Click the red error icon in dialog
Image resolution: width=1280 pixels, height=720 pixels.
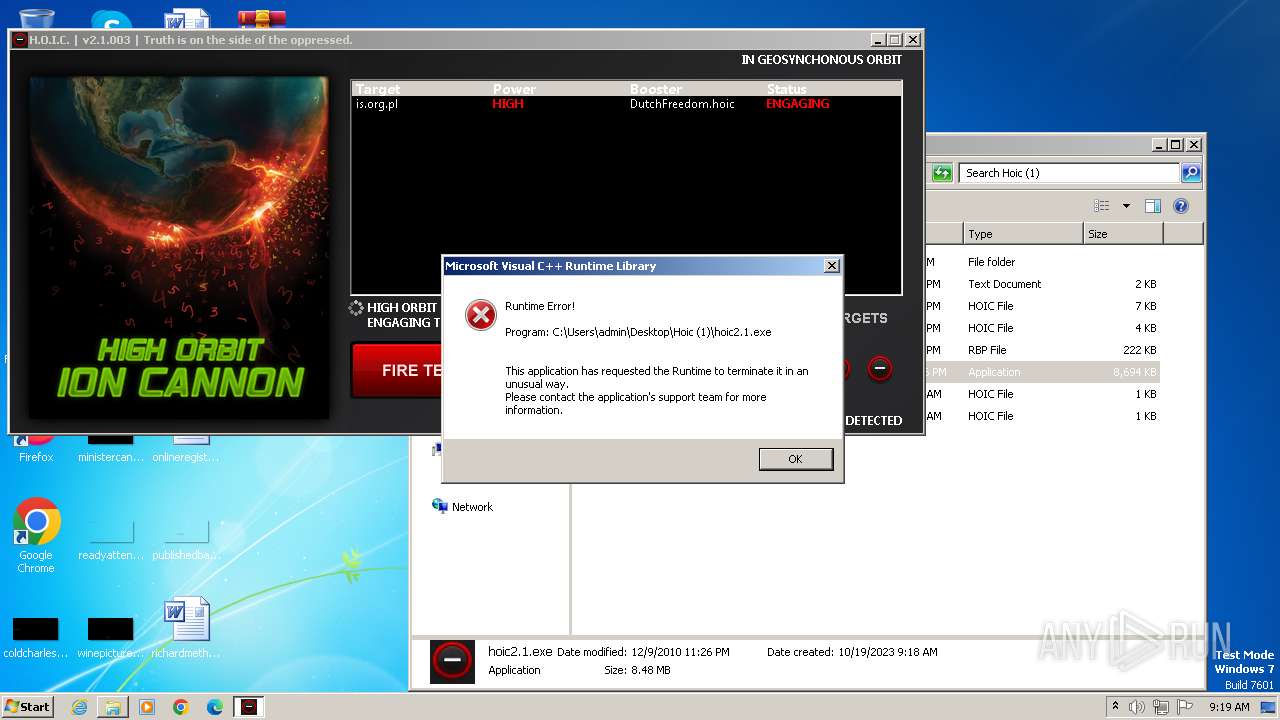(481, 315)
